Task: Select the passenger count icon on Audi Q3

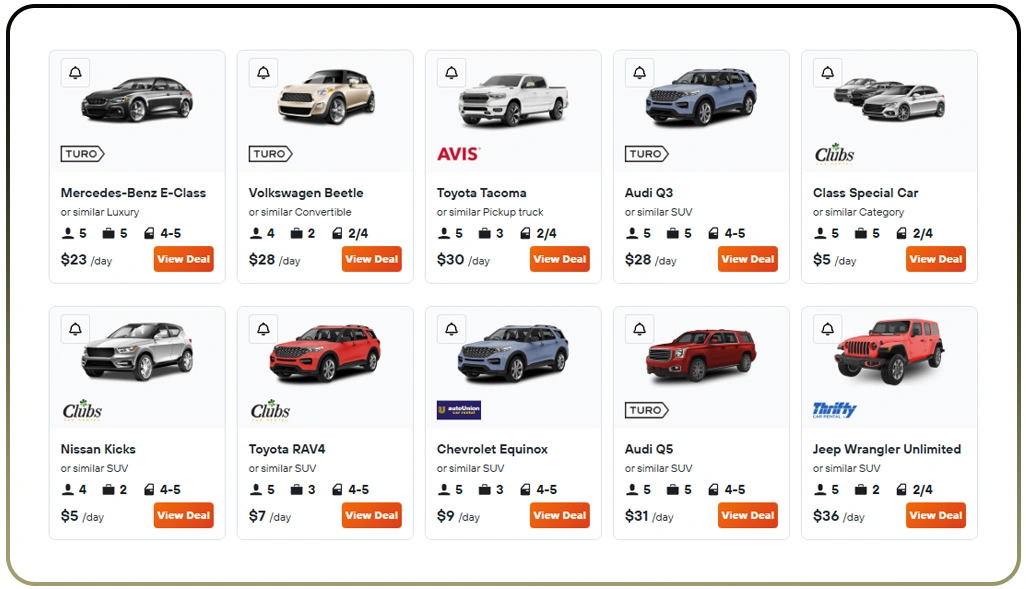Action: (632, 233)
